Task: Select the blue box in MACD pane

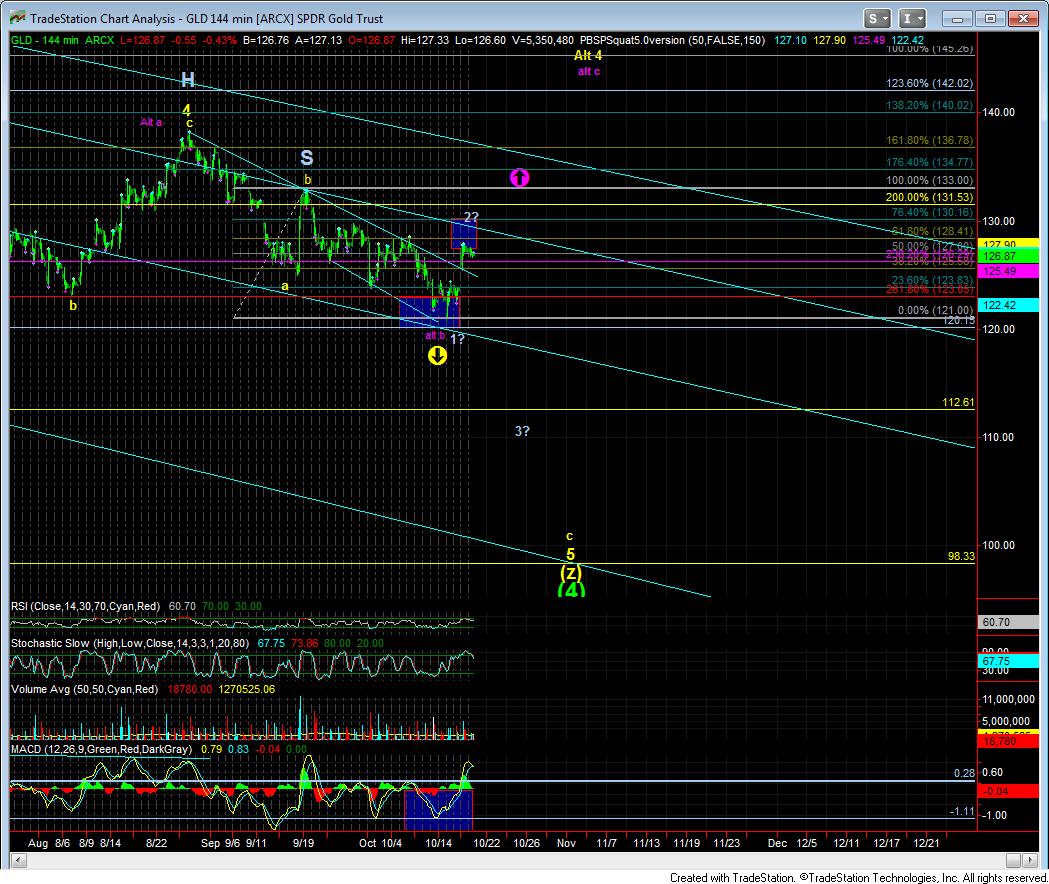Action: point(439,810)
